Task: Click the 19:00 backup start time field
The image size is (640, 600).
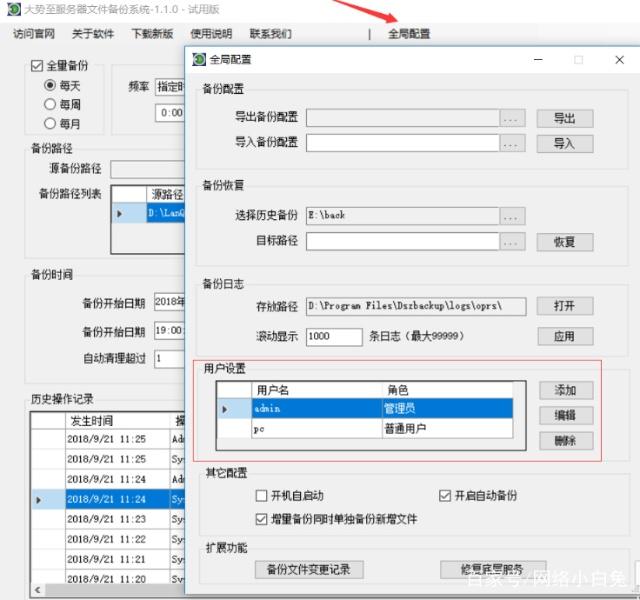Action: (x=169, y=331)
